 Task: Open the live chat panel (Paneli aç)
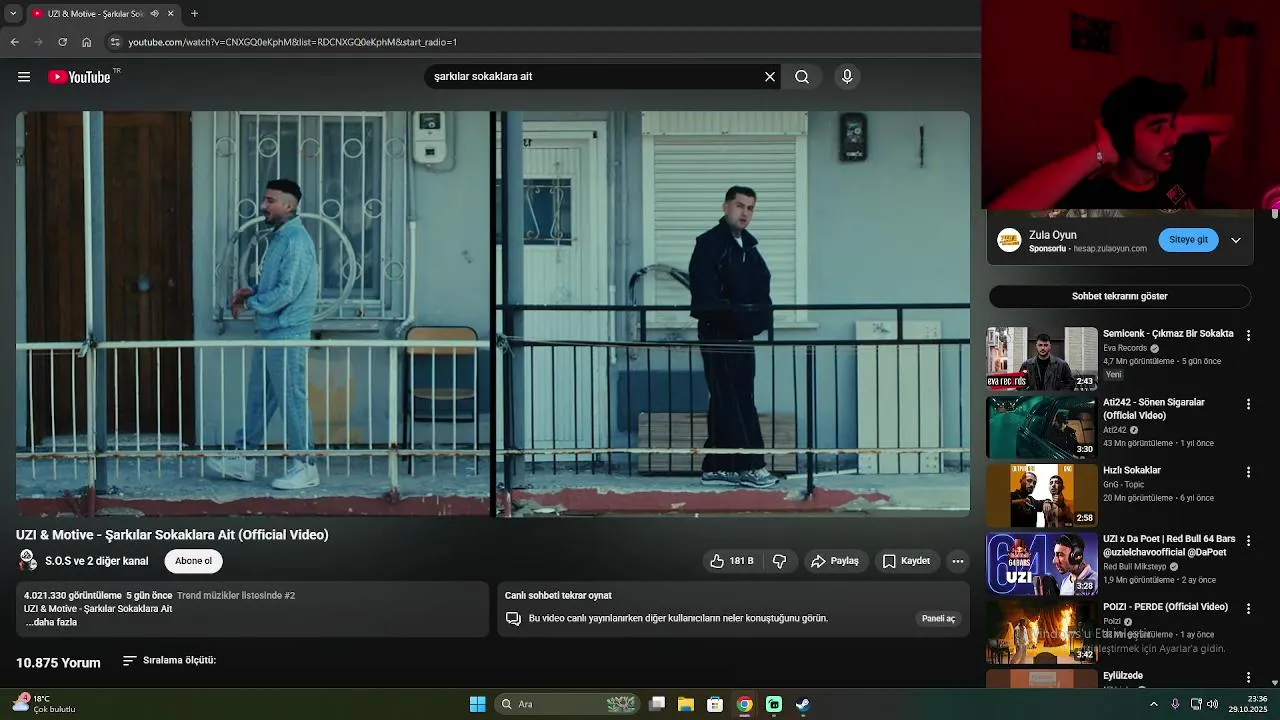point(938,619)
